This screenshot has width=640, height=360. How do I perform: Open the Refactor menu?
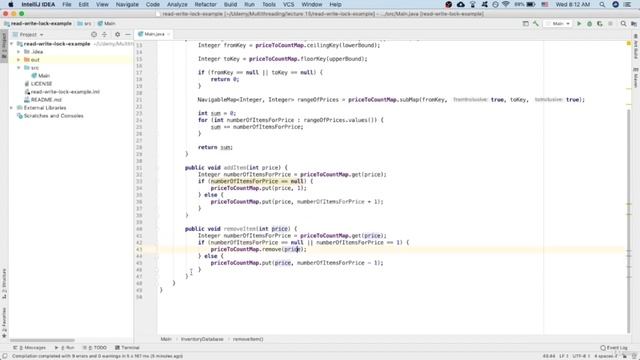[205, 4]
